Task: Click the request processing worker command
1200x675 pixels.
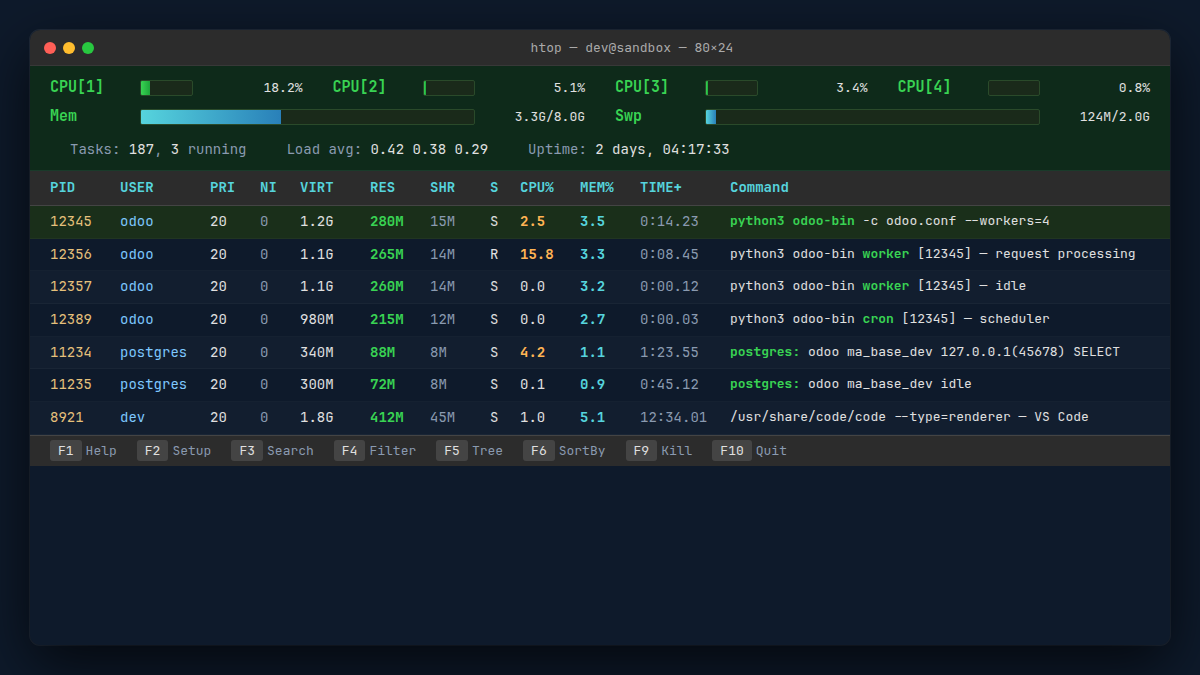Action: coord(933,254)
